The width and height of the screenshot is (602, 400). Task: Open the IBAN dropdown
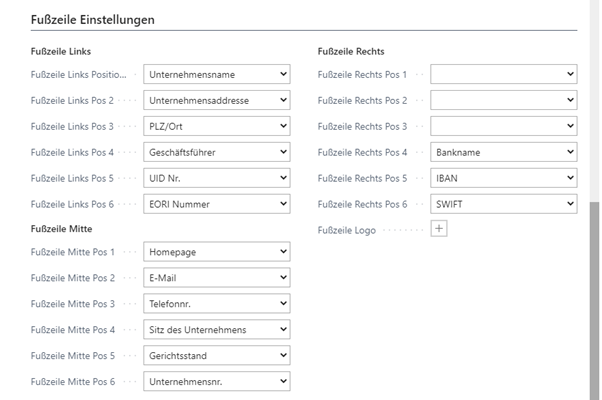tap(504, 178)
